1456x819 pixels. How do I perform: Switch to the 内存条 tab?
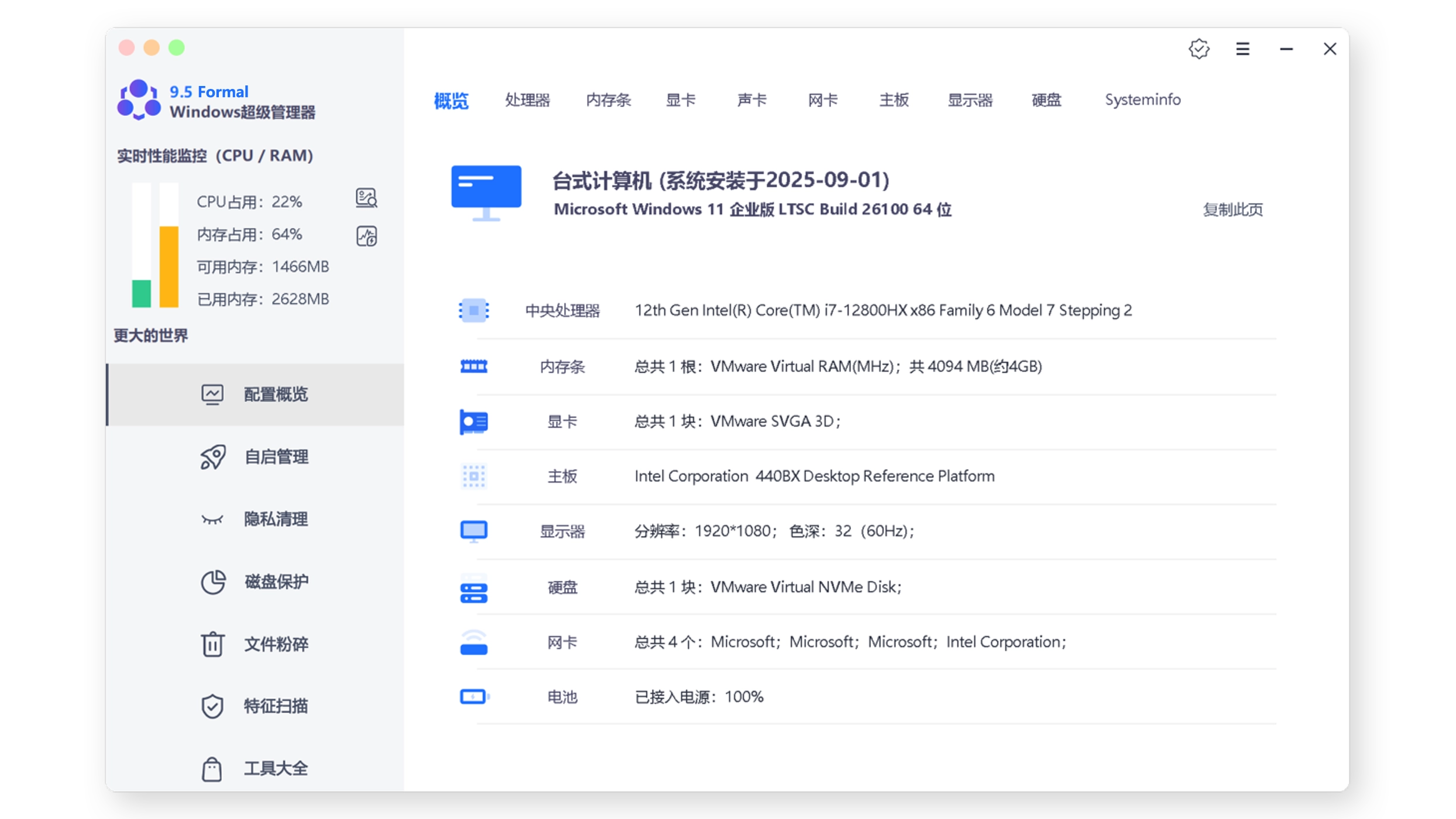pos(608,100)
